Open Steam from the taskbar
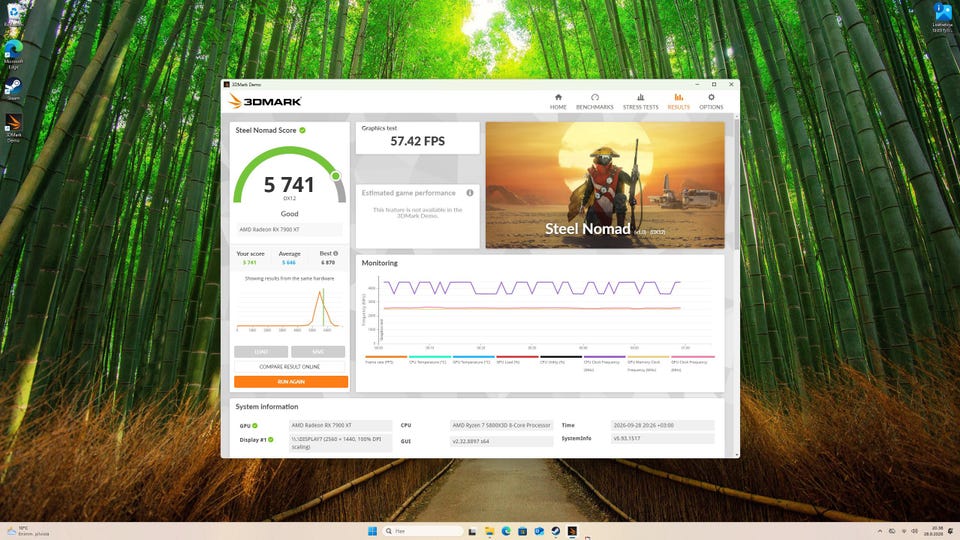The width and height of the screenshot is (960, 540). click(x=555, y=531)
